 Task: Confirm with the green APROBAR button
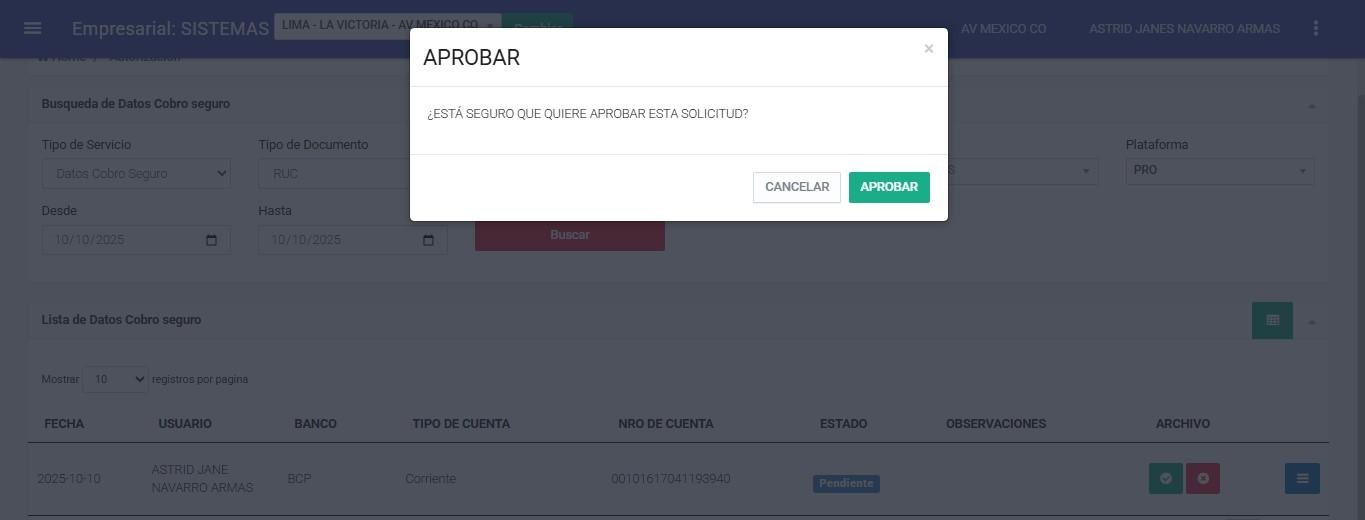coord(889,187)
